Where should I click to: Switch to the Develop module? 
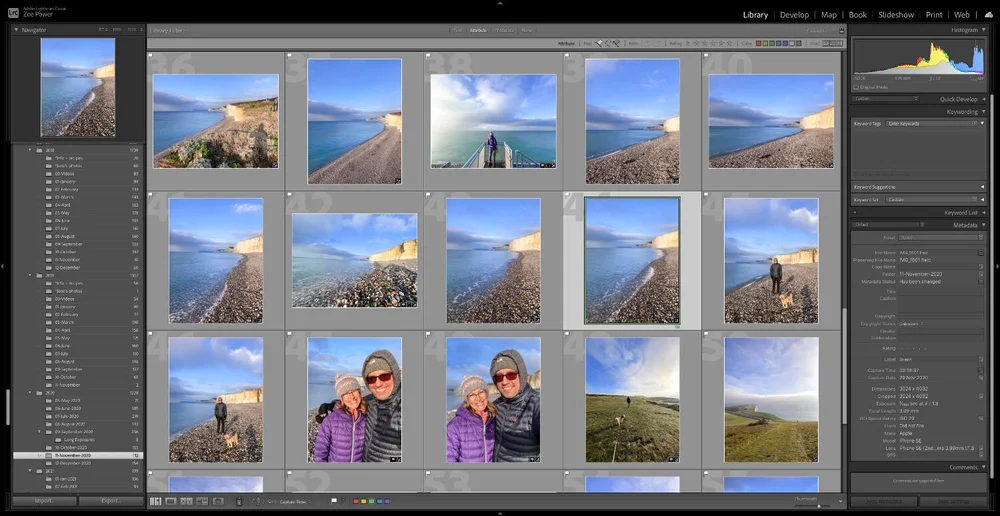click(x=794, y=15)
